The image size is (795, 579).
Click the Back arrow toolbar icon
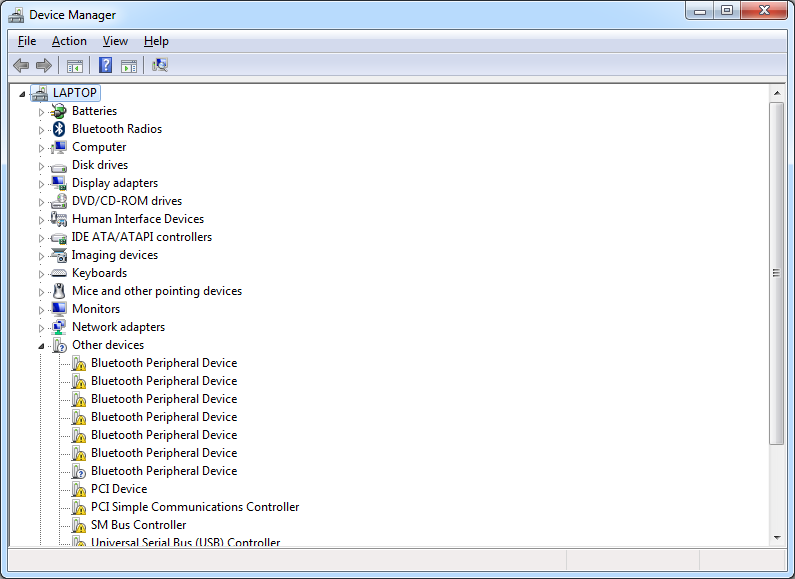(21, 65)
